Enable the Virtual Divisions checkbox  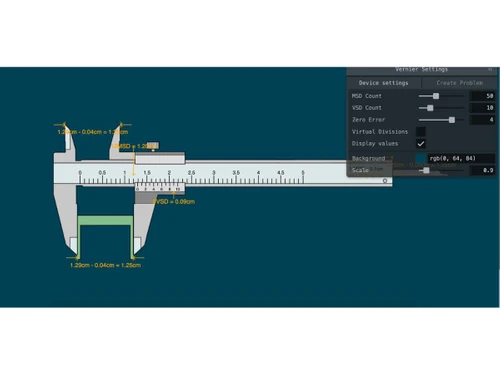click(x=421, y=132)
